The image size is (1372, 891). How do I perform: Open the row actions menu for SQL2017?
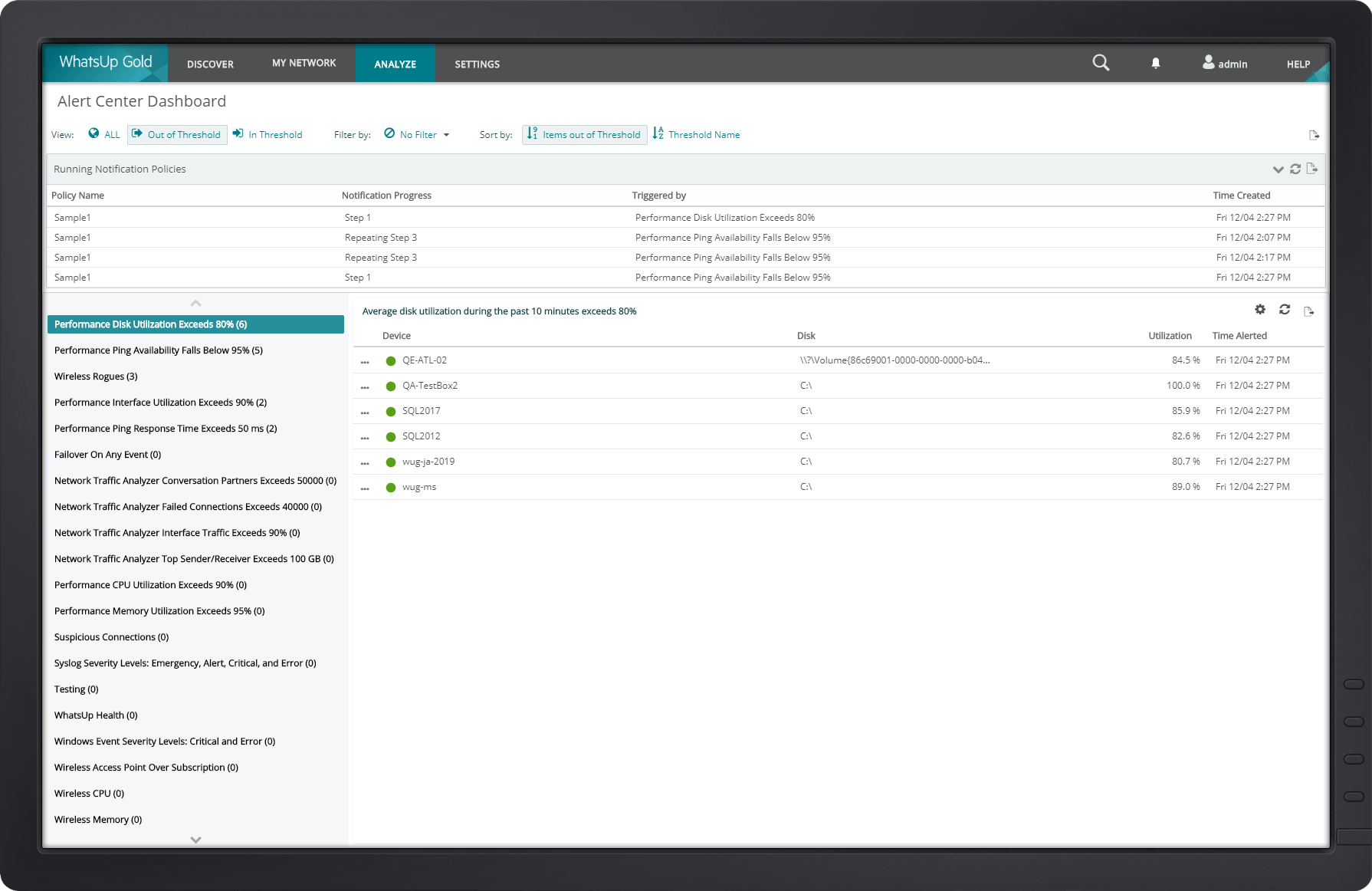point(365,412)
